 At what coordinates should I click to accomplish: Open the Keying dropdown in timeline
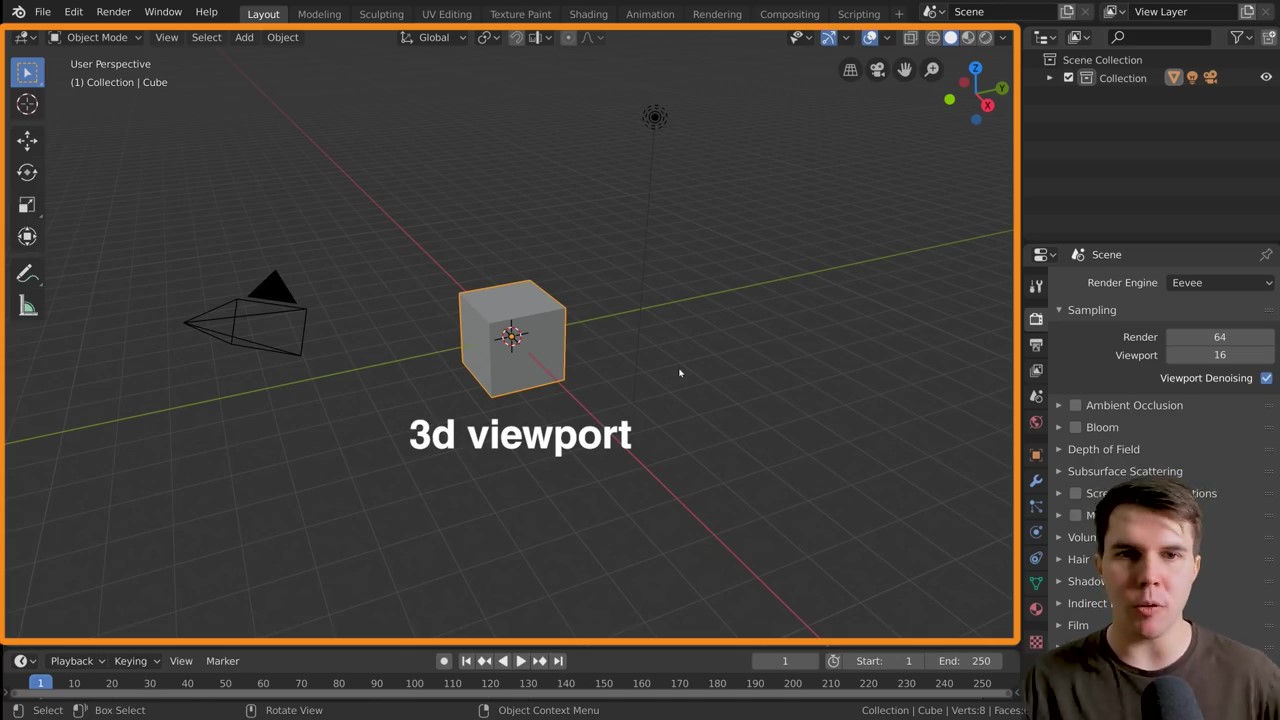click(x=137, y=661)
